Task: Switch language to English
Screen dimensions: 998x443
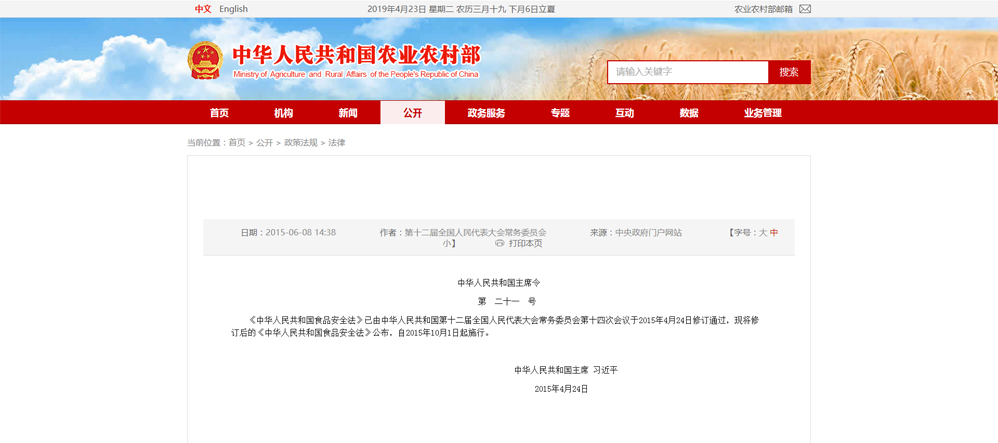Action: [x=233, y=9]
